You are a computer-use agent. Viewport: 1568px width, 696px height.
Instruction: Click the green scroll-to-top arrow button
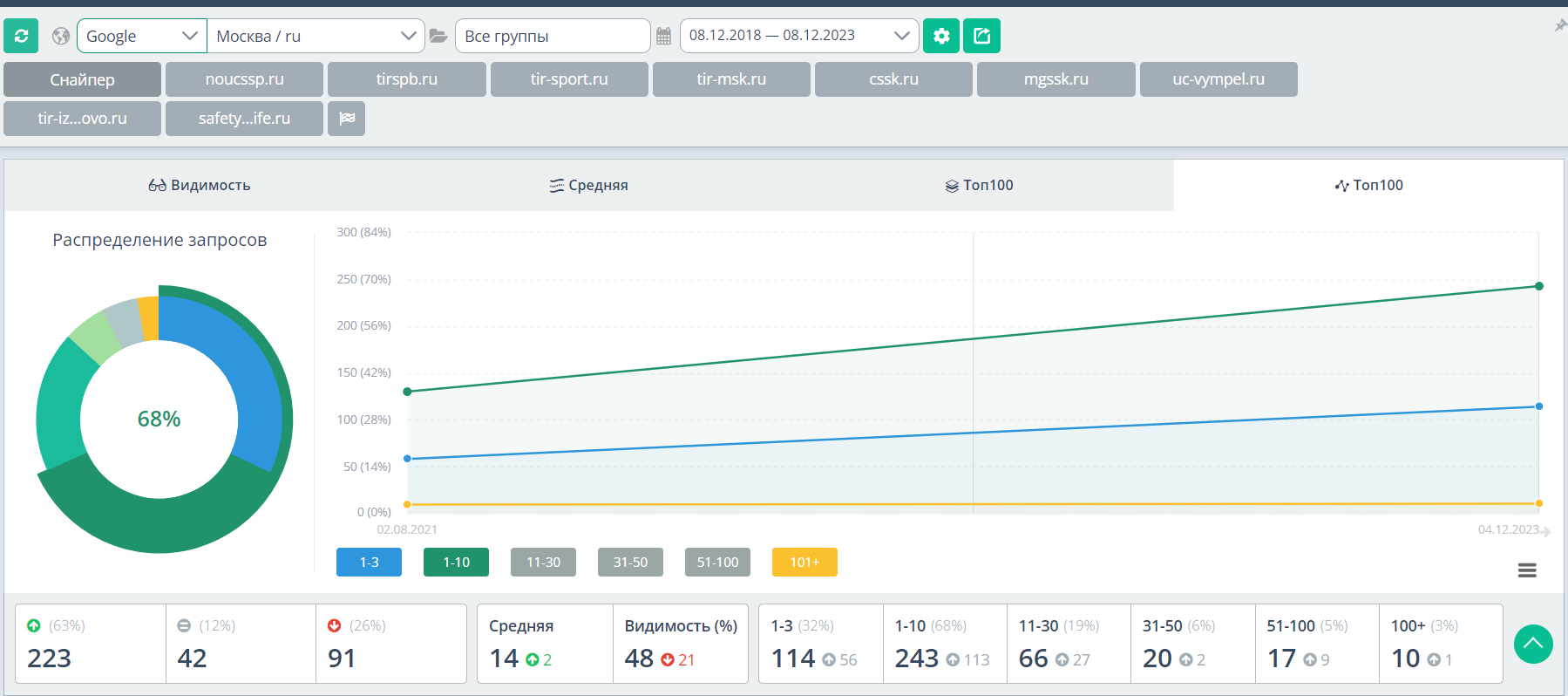click(x=1533, y=645)
